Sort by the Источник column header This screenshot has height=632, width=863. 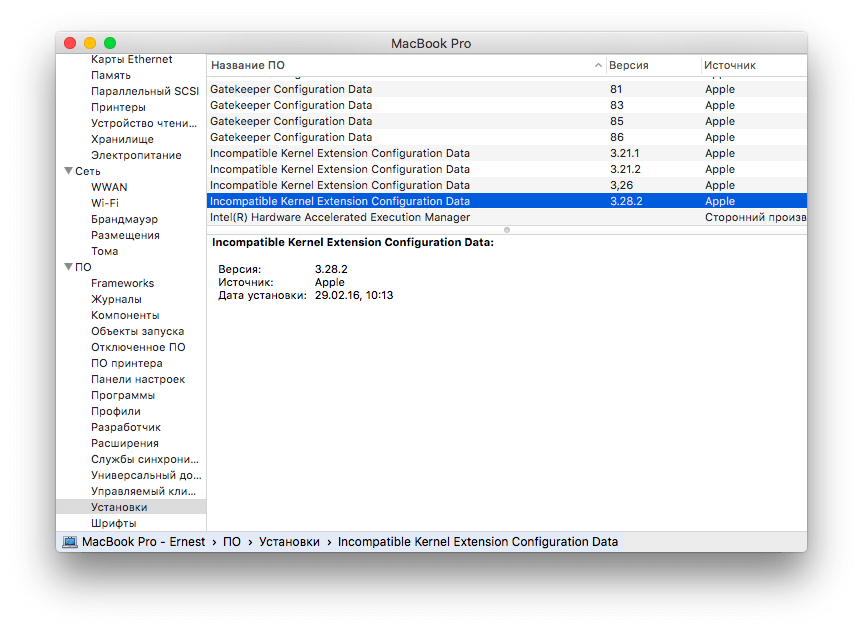(x=754, y=65)
